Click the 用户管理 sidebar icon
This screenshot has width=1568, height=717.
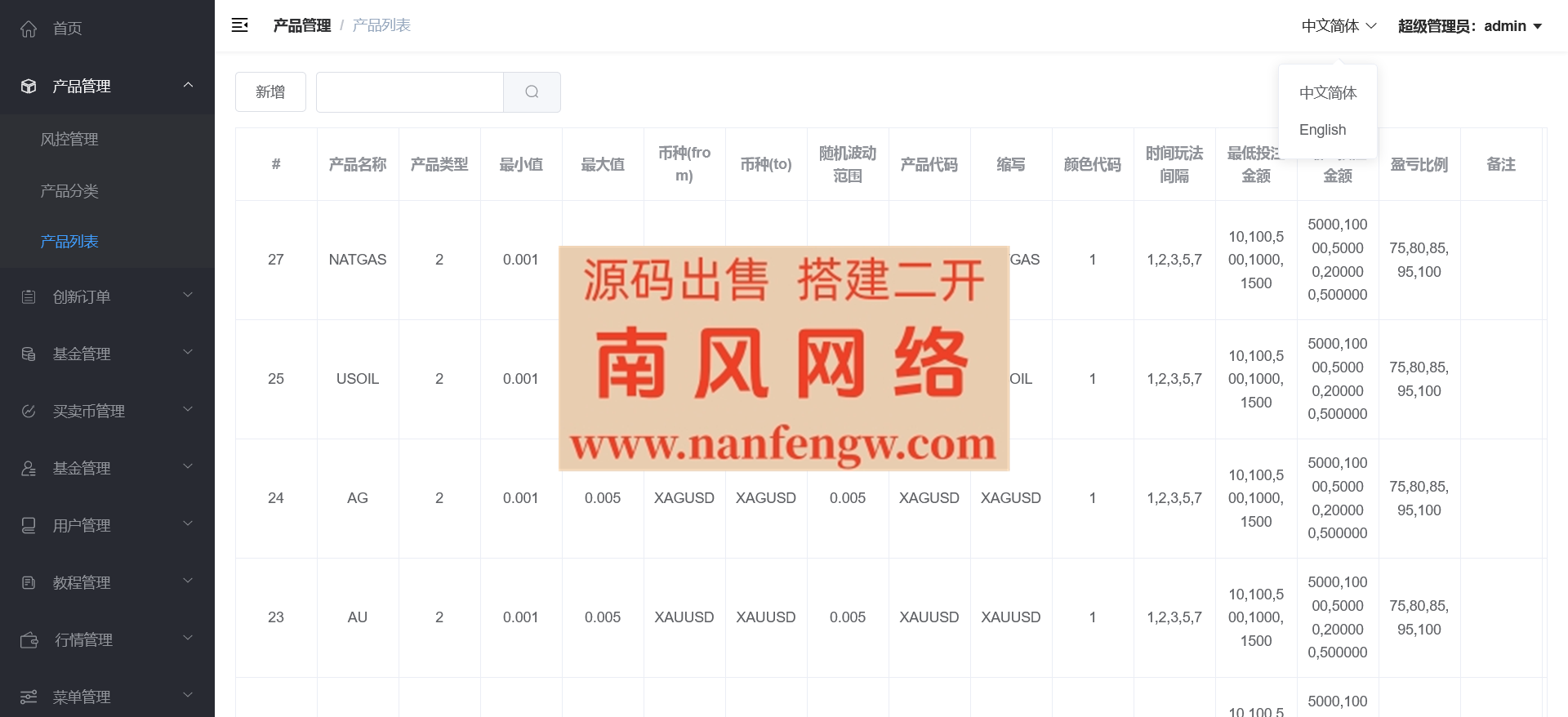(29, 526)
